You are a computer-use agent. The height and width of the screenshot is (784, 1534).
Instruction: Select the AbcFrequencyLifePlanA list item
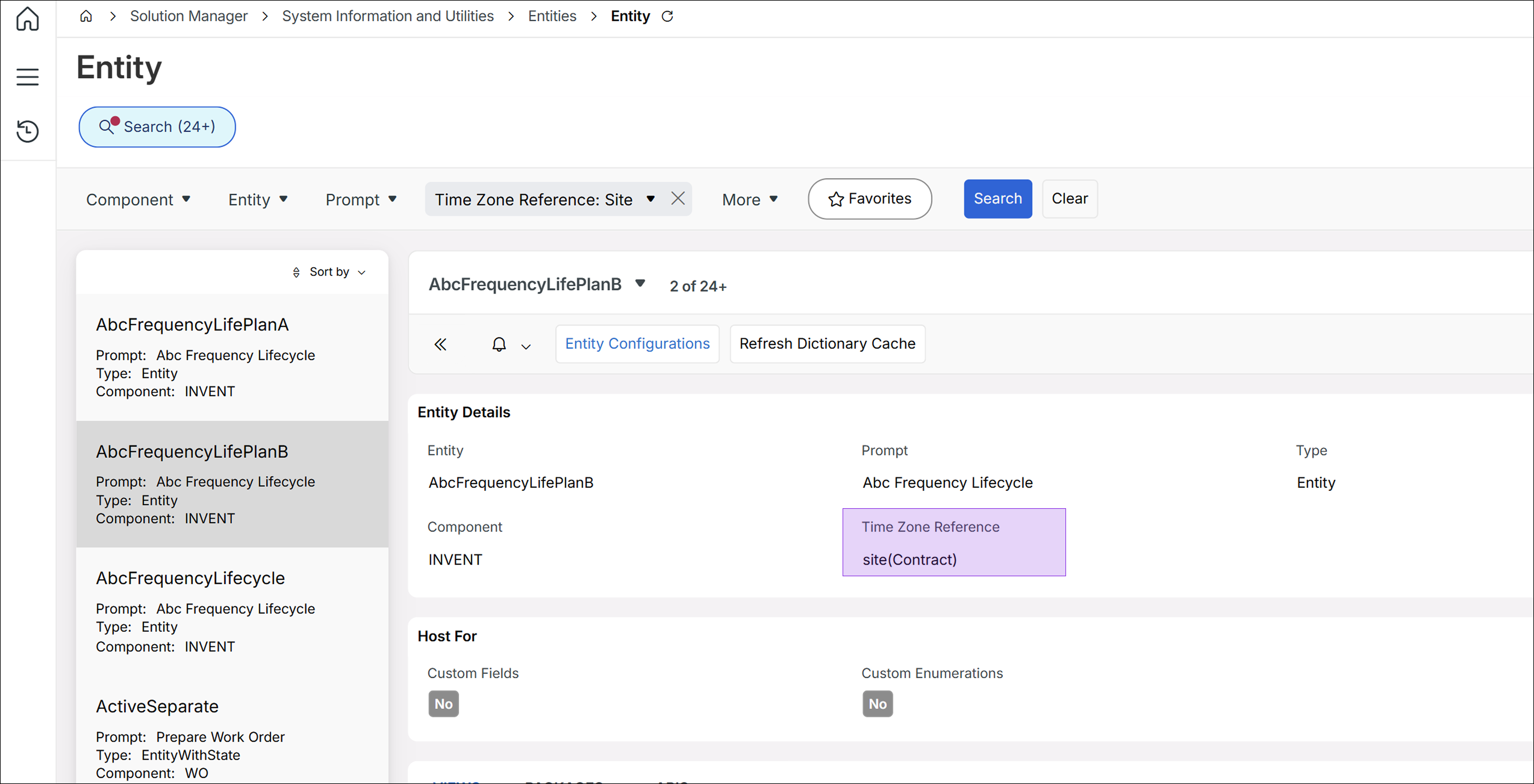(232, 357)
